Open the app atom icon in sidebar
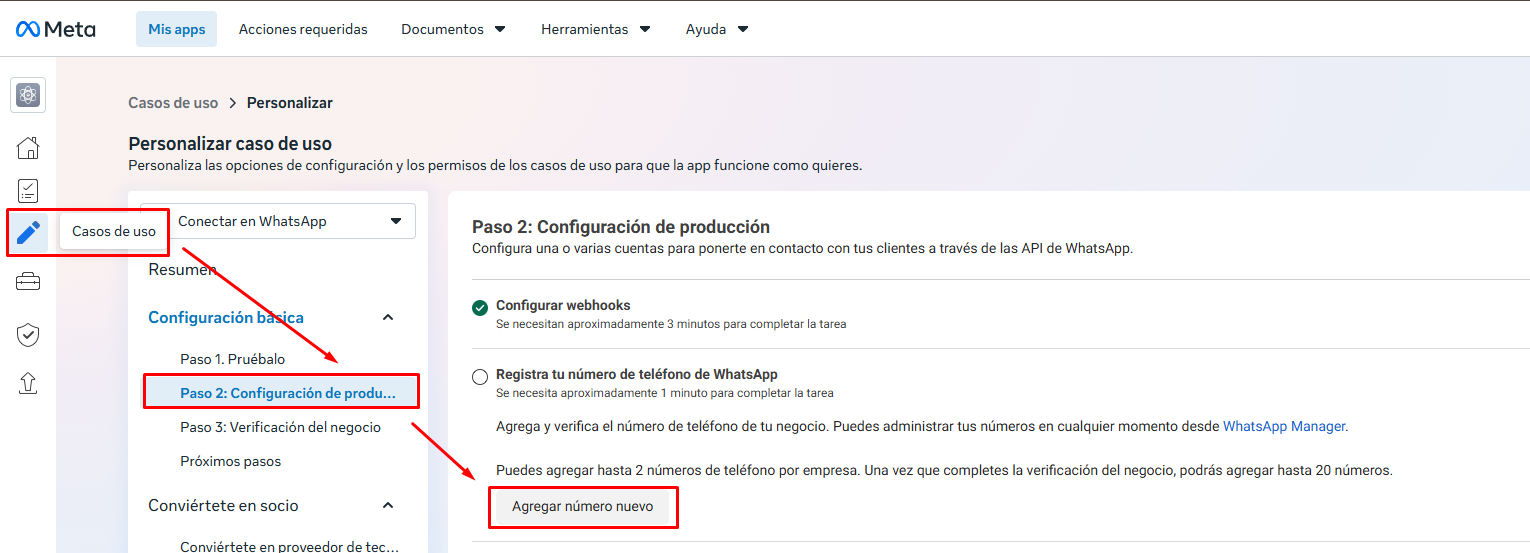This screenshot has height=553, width=1530. point(28,96)
